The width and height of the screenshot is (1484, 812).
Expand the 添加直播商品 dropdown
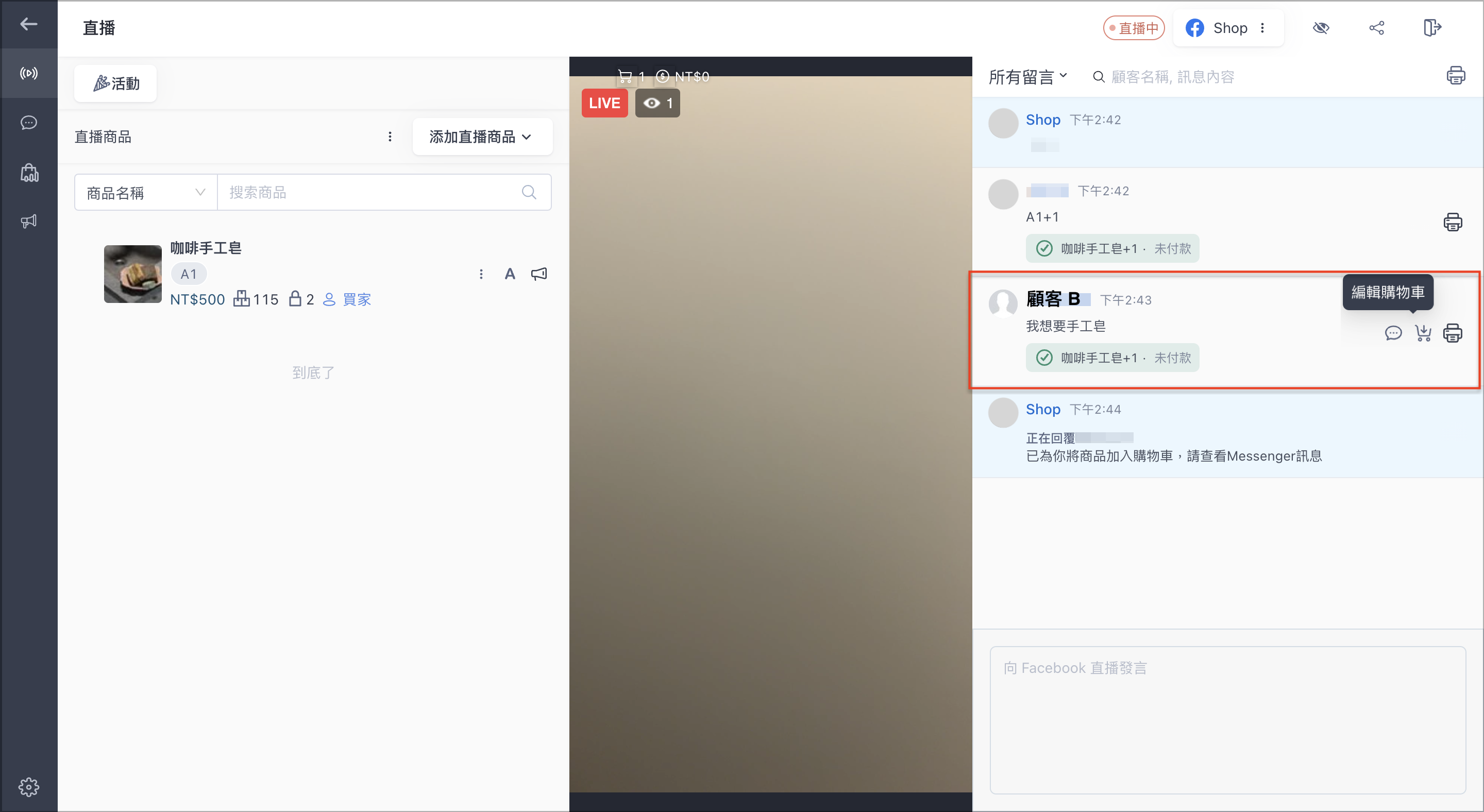pos(482,137)
